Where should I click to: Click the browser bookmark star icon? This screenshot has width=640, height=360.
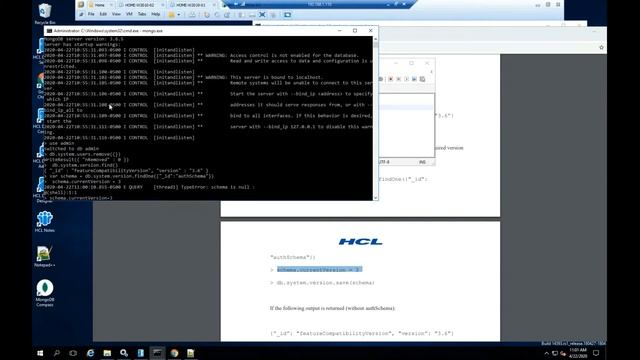[601, 47]
